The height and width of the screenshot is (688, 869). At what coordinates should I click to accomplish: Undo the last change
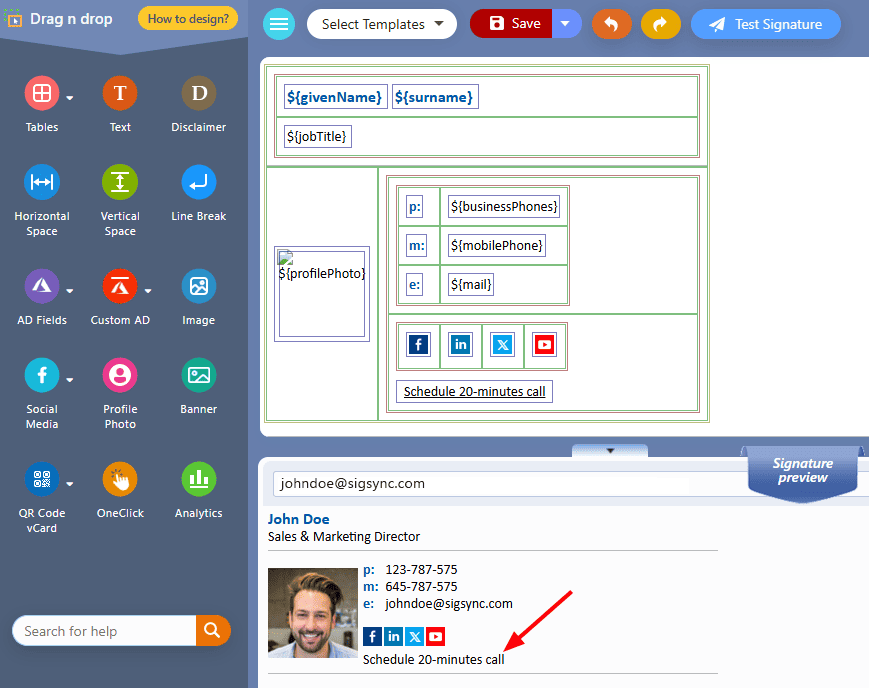click(611, 24)
